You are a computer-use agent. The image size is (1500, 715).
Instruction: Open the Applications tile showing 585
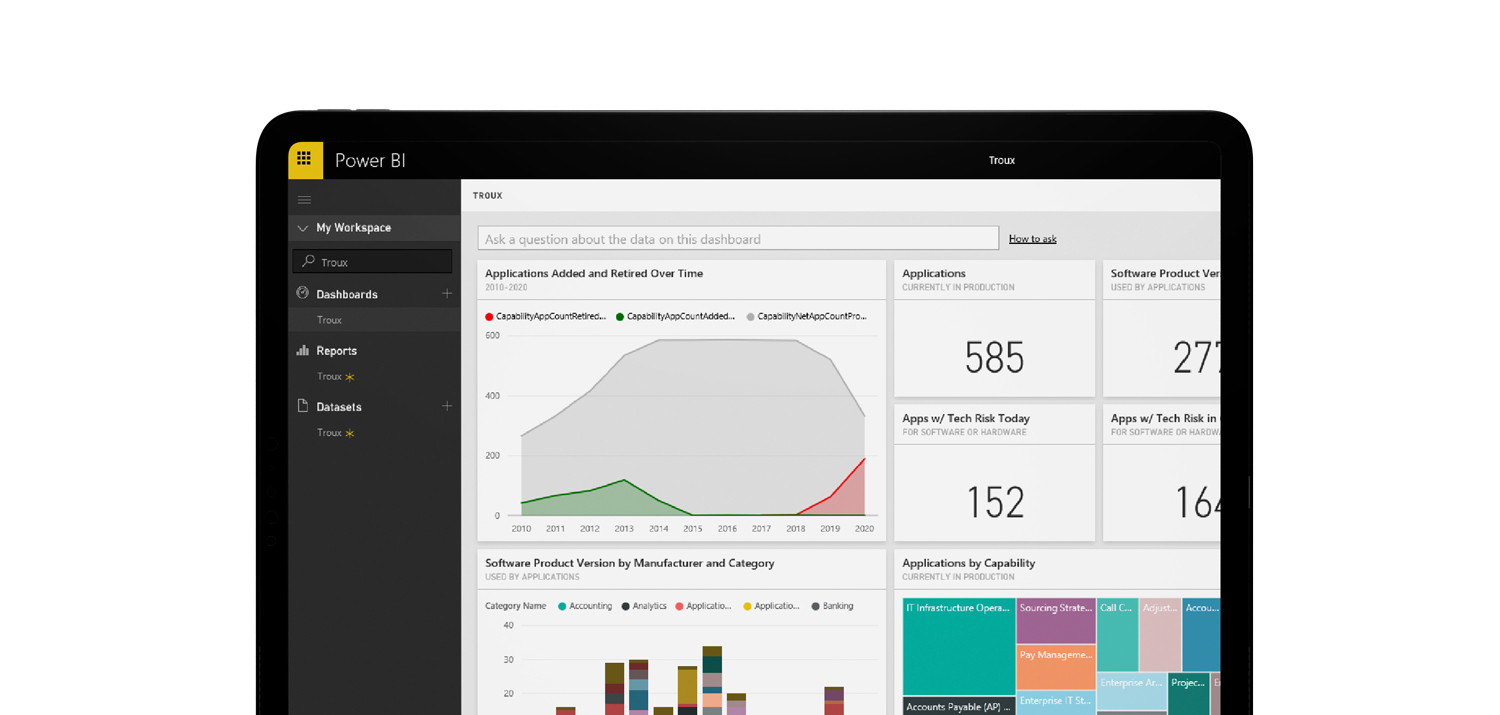coord(994,329)
